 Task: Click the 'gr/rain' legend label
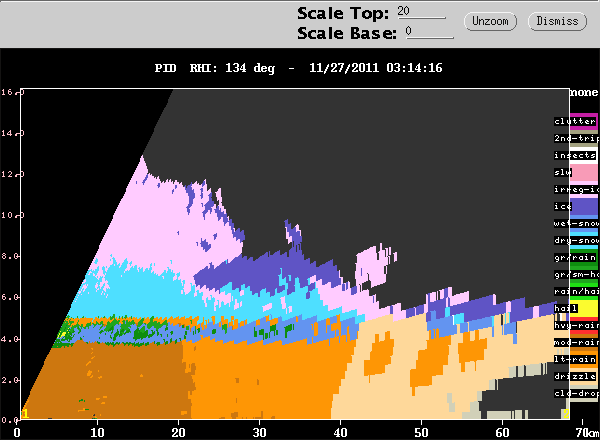(x=575, y=257)
